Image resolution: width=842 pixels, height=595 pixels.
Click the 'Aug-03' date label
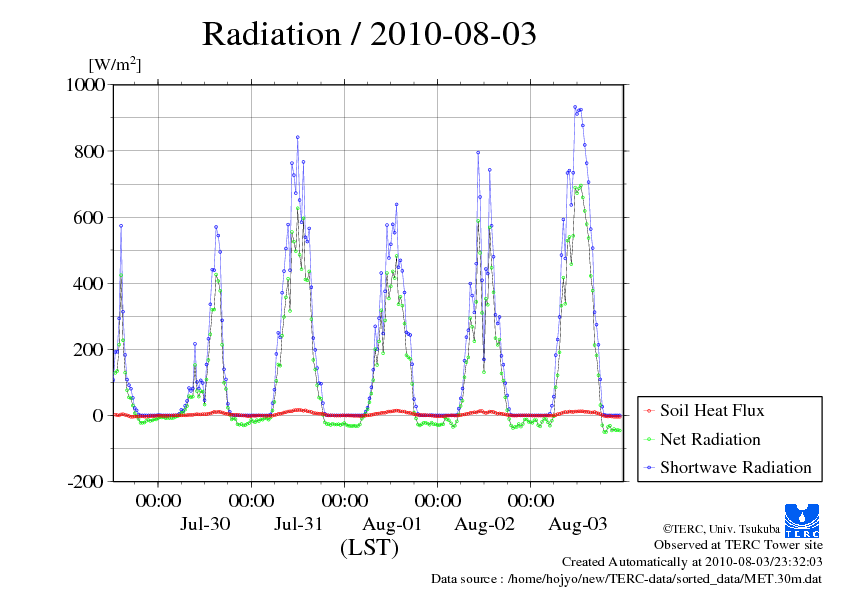(577, 524)
